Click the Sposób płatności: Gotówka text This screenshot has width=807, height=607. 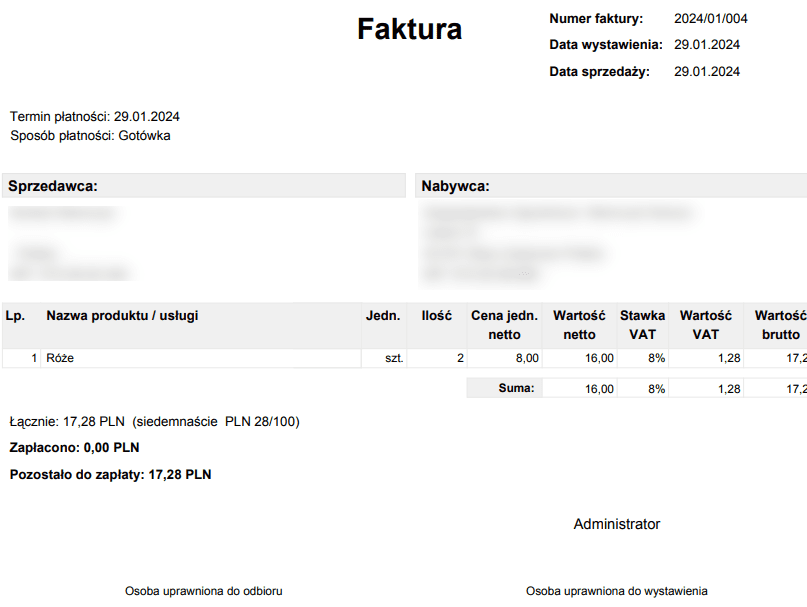click(90, 136)
